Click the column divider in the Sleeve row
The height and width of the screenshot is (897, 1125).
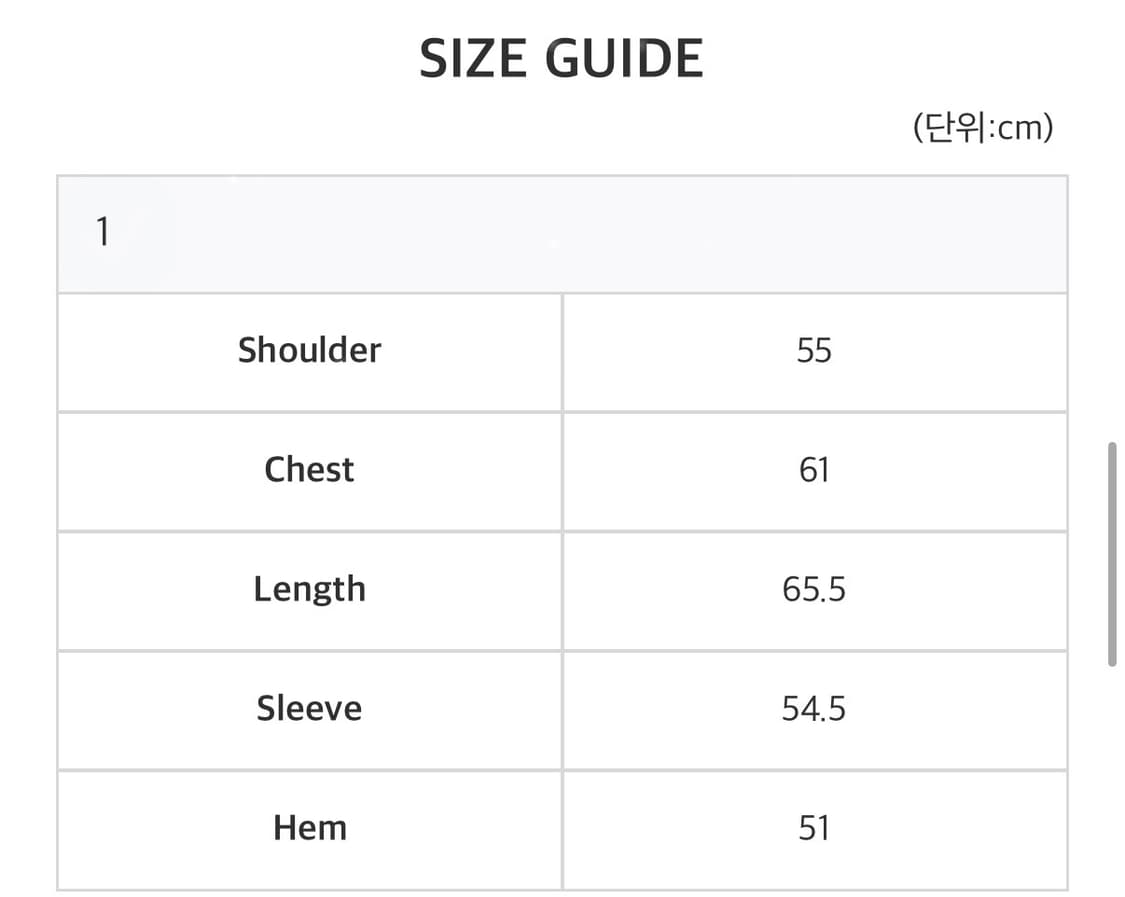point(562,709)
